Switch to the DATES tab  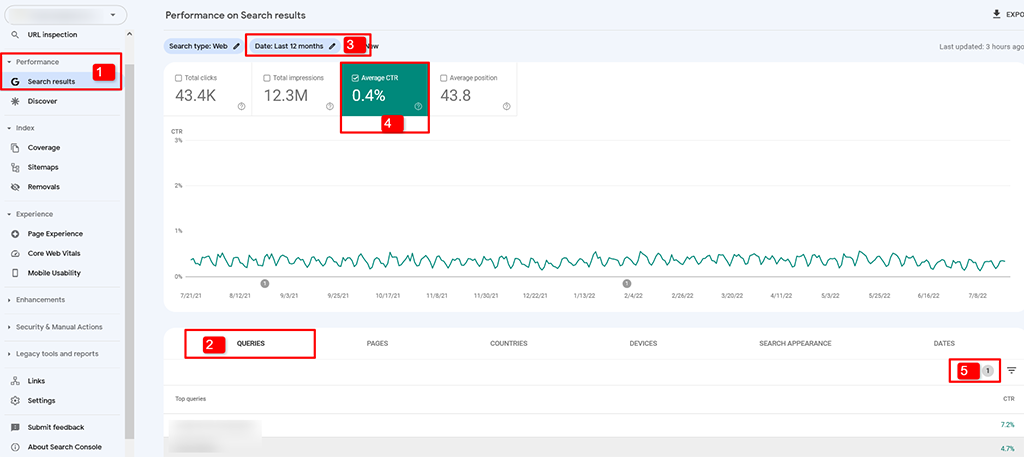coord(944,343)
